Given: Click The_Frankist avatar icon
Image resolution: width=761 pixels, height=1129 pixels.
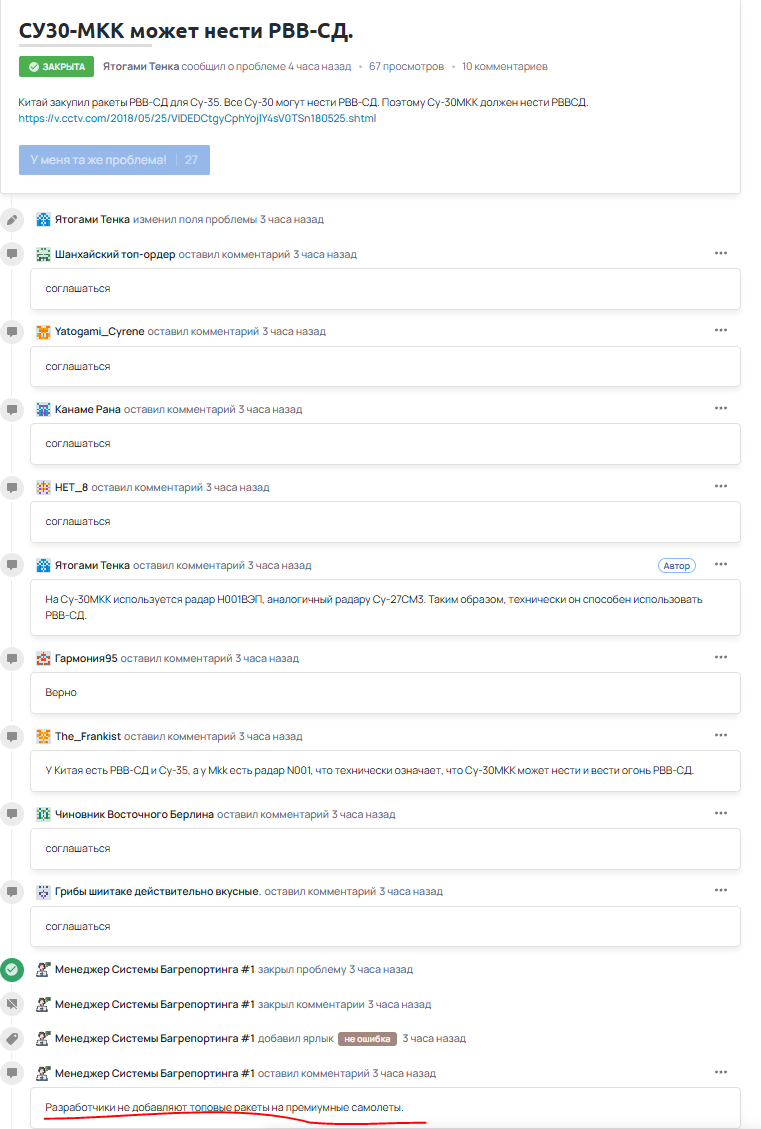Looking at the screenshot, I should [43, 736].
